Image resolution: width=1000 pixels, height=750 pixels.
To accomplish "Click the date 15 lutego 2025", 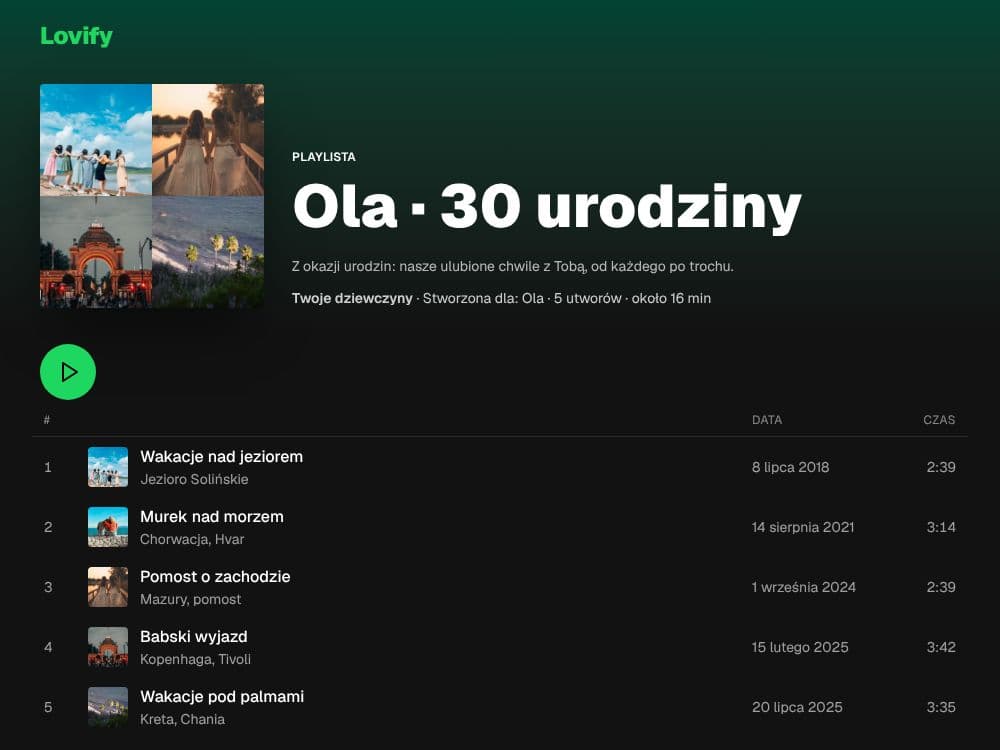I will (800, 647).
